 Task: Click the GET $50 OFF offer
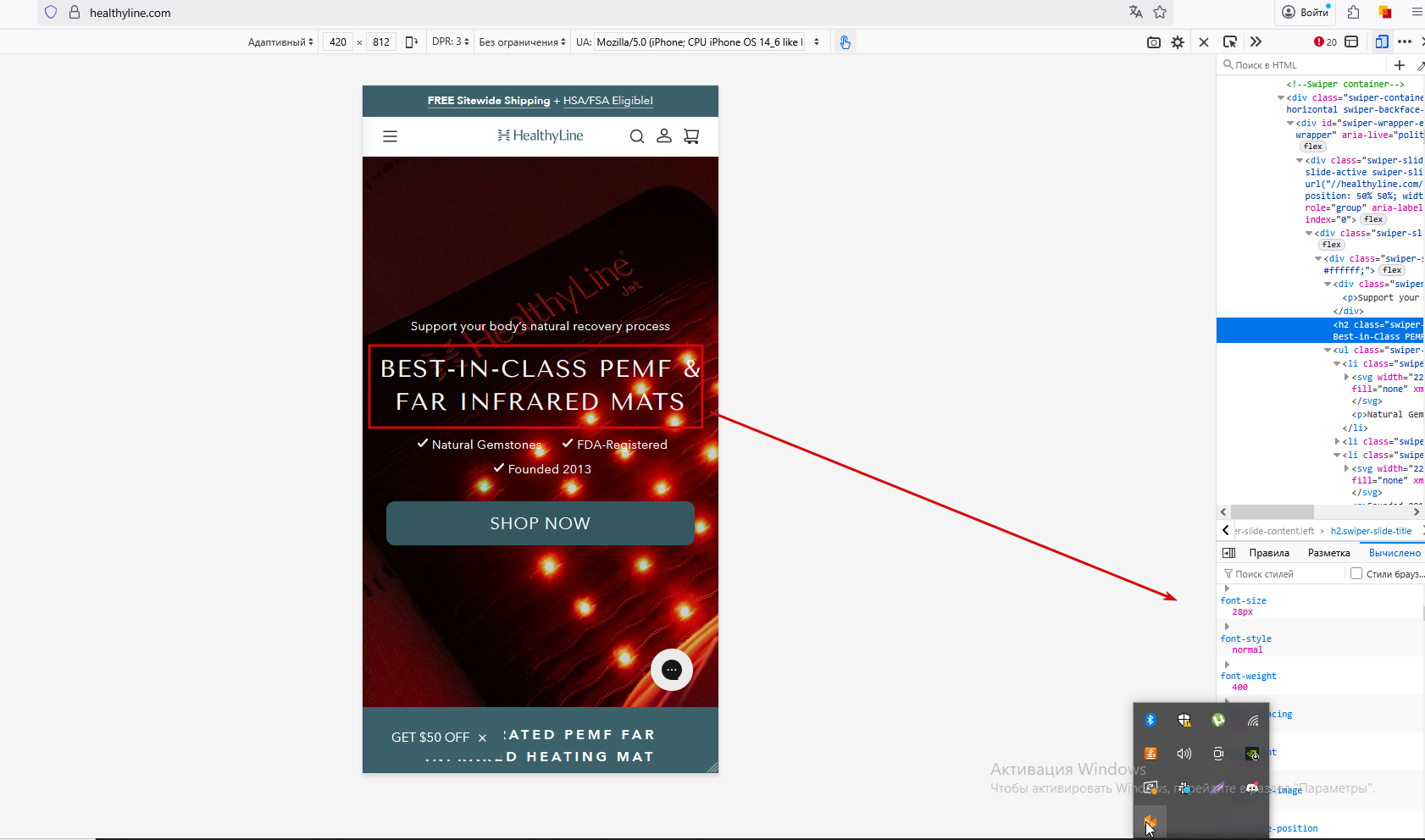(x=430, y=738)
